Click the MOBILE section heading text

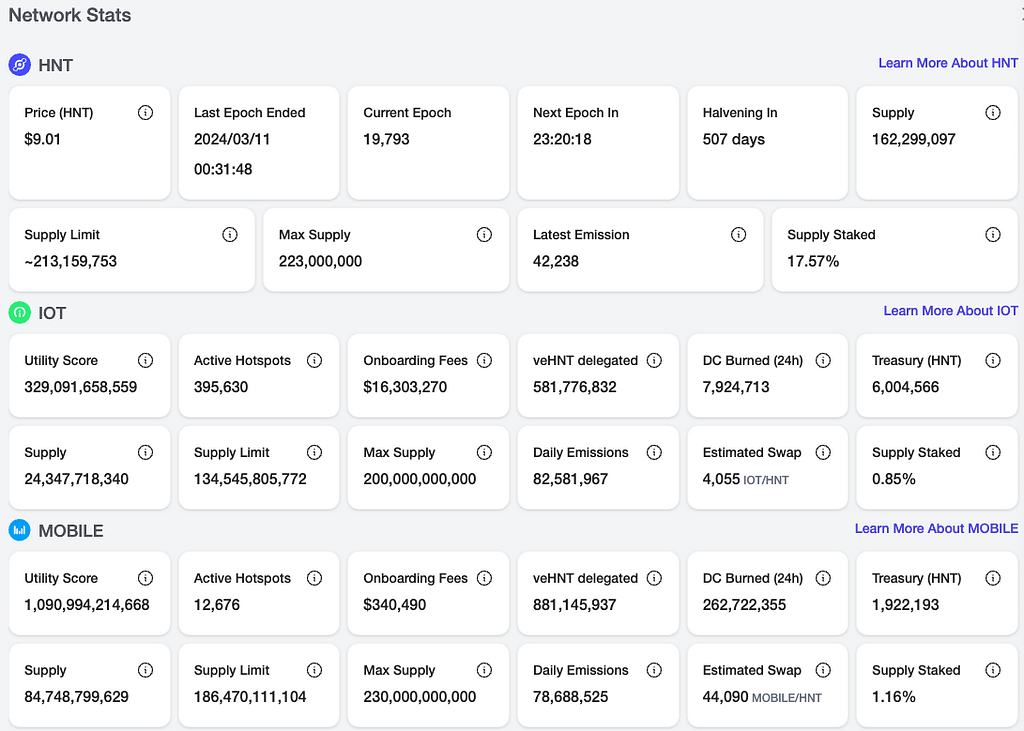pos(71,530)
